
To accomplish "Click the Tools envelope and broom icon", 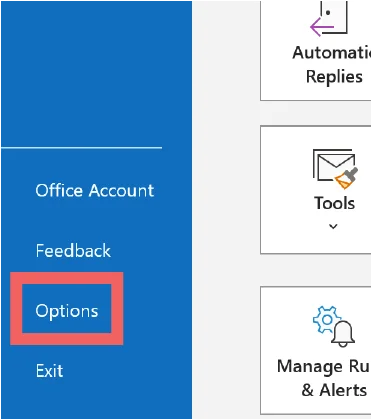I will click(x=335, y=169).
